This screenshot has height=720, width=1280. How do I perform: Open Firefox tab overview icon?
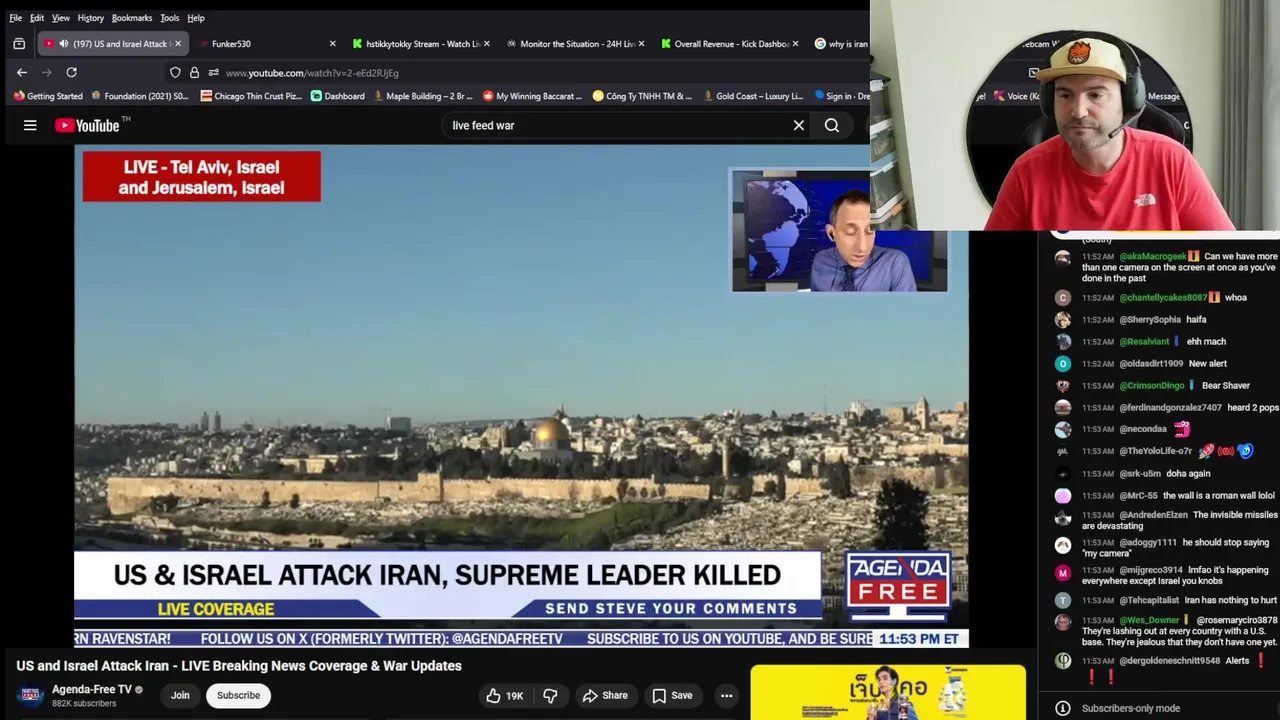point(18,44)
